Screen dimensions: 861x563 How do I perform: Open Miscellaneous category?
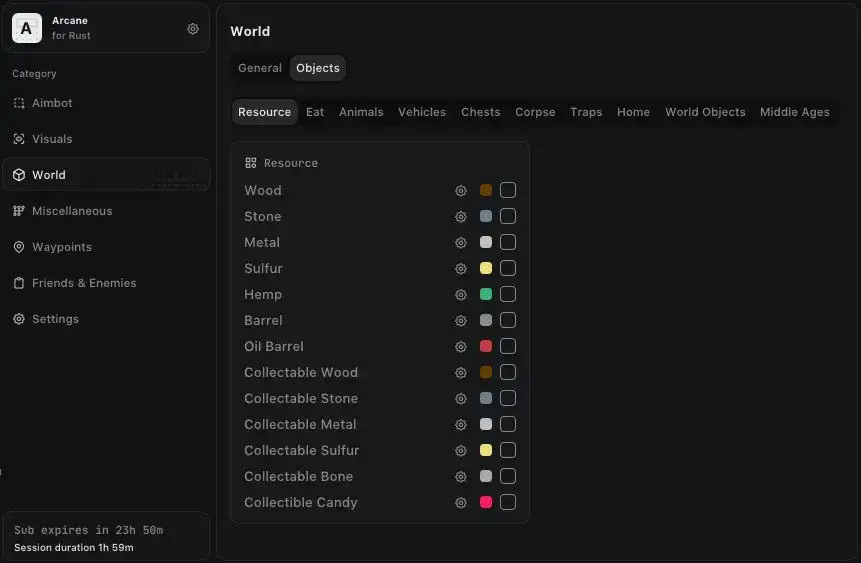(71, 211)
